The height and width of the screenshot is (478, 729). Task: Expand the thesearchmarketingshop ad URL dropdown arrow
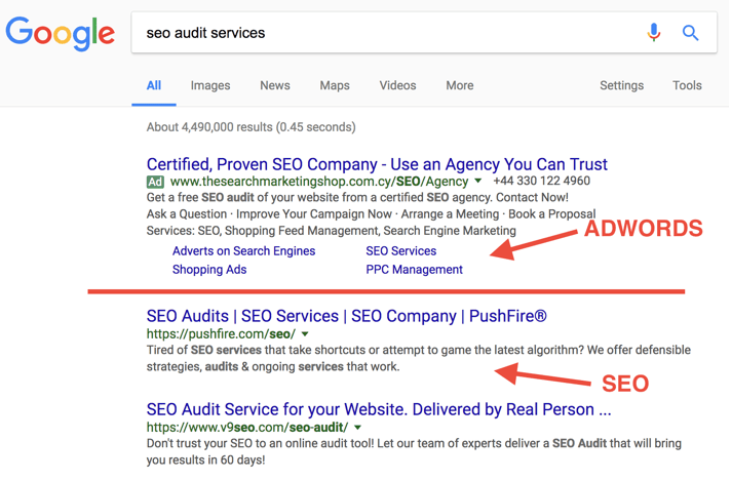pos(478,181)
